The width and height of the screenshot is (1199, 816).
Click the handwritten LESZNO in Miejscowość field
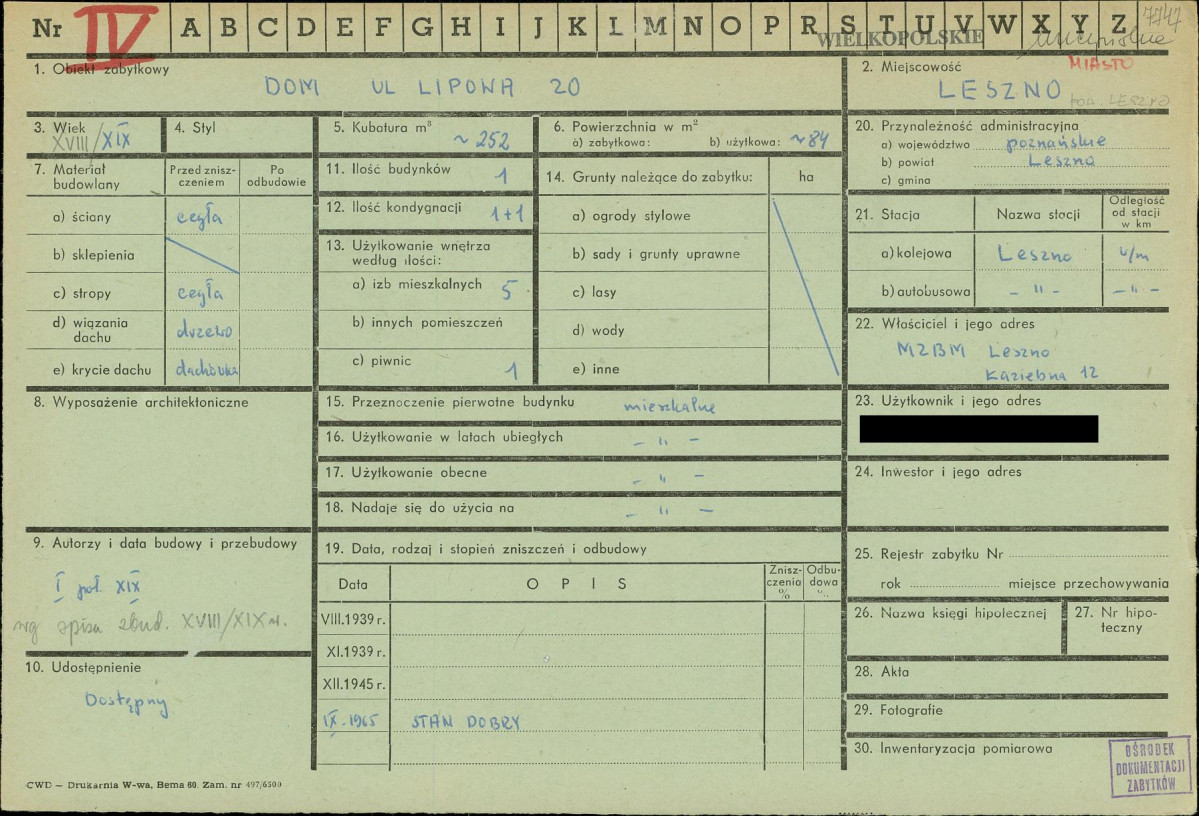[x=1000, y=90]
